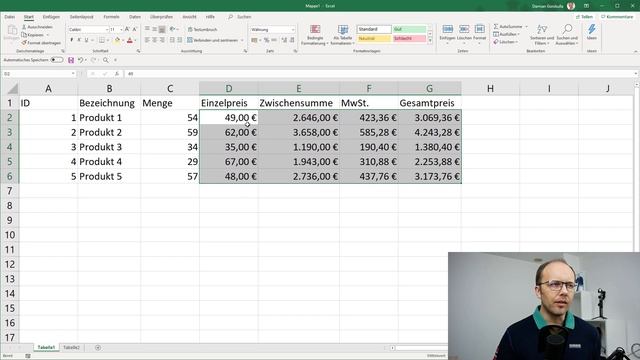The height and width of the screenshot is (360, 640).
Task: Apply the yellow fill color bucket
Action: click(117, 40)
